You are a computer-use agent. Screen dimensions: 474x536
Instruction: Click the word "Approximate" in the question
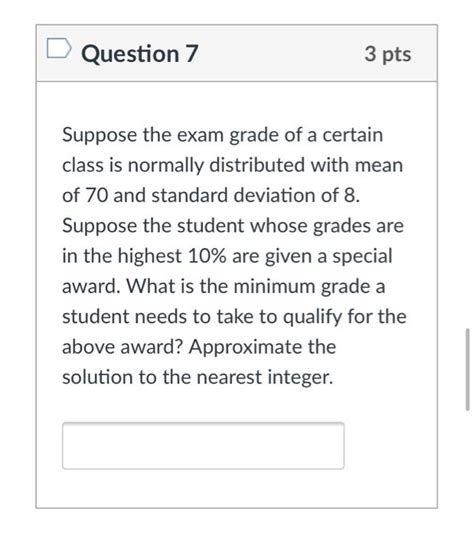245,348
